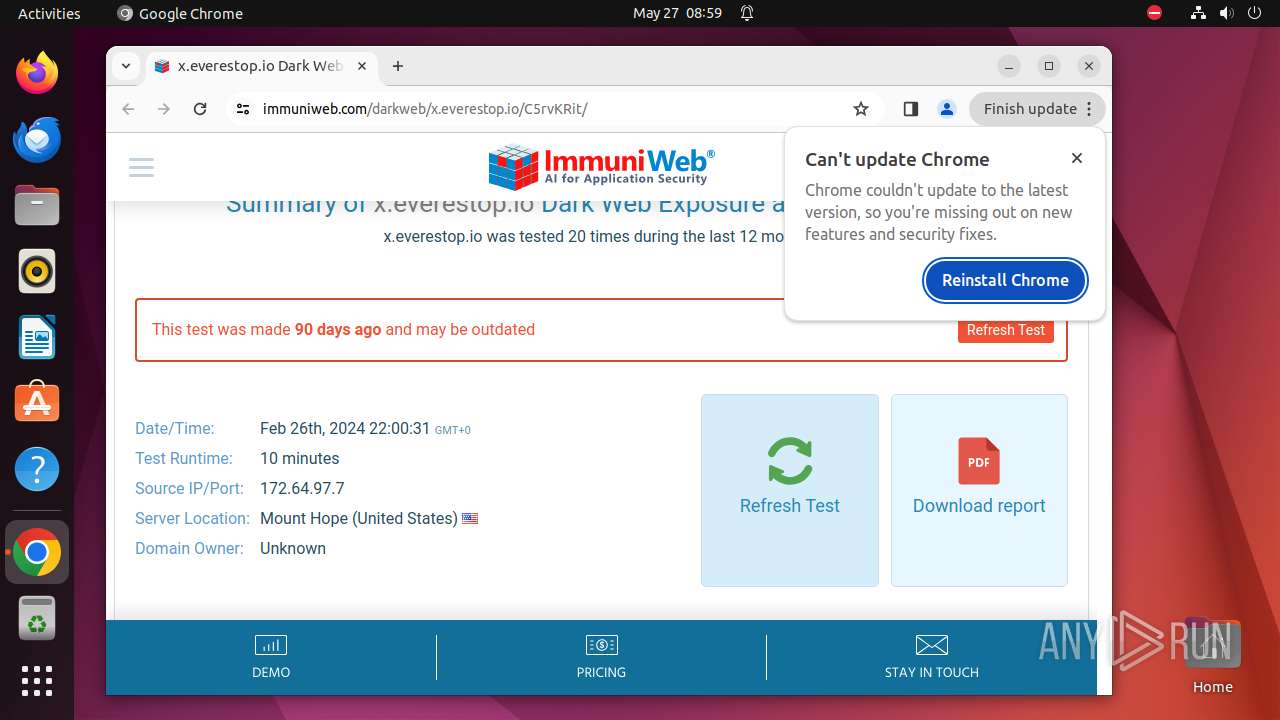Screen dimensions: 1280x720
Task: Click Finish update button
Action: coord(1036,109)
